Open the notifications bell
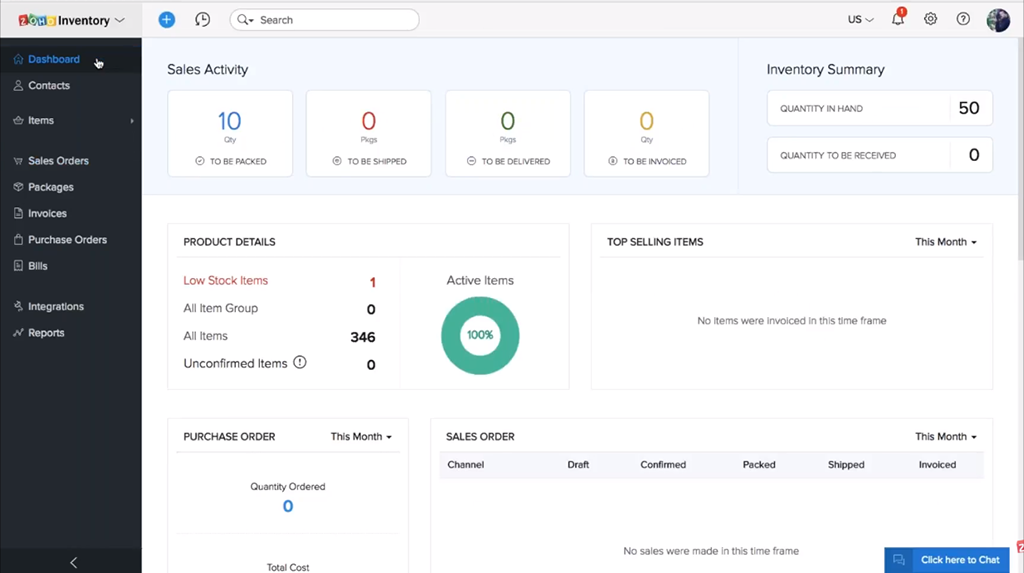Viewport: 1024px width, 573px height. coord(898,18)
